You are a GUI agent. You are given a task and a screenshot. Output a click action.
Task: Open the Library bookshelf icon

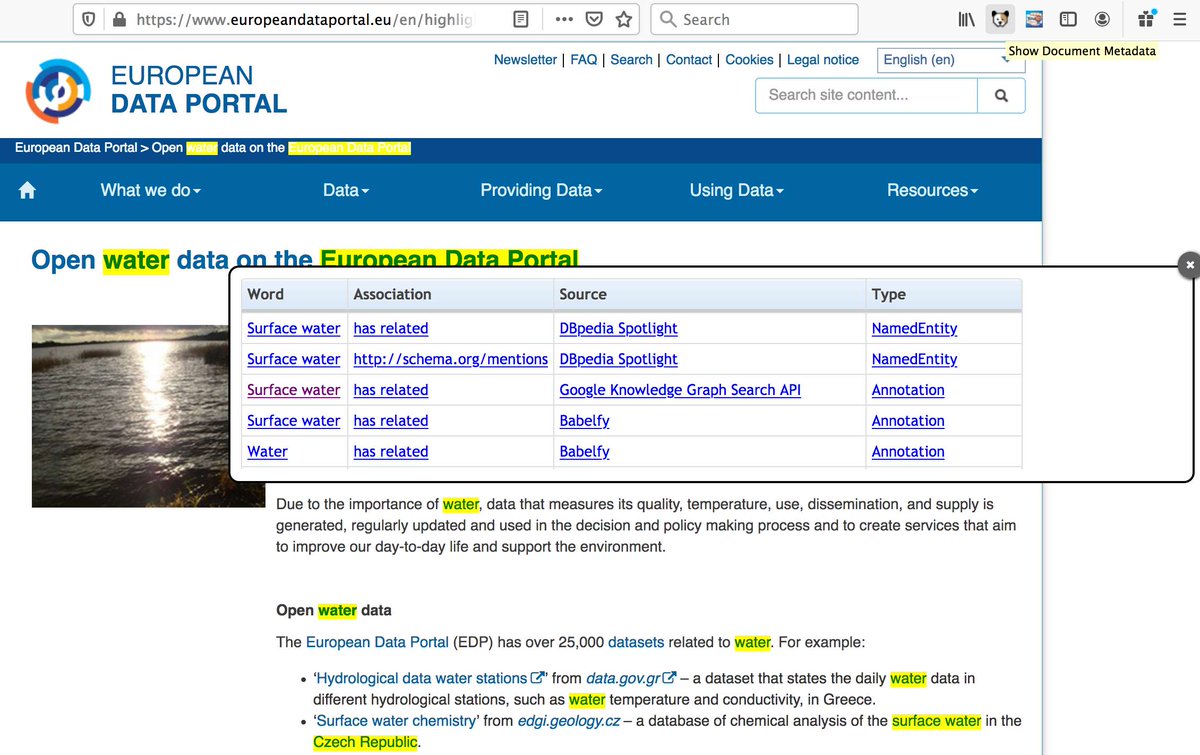(x=968, y=19)
